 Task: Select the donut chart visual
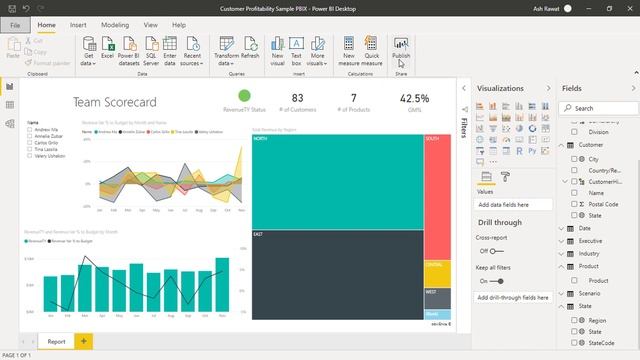coord(532,129)
